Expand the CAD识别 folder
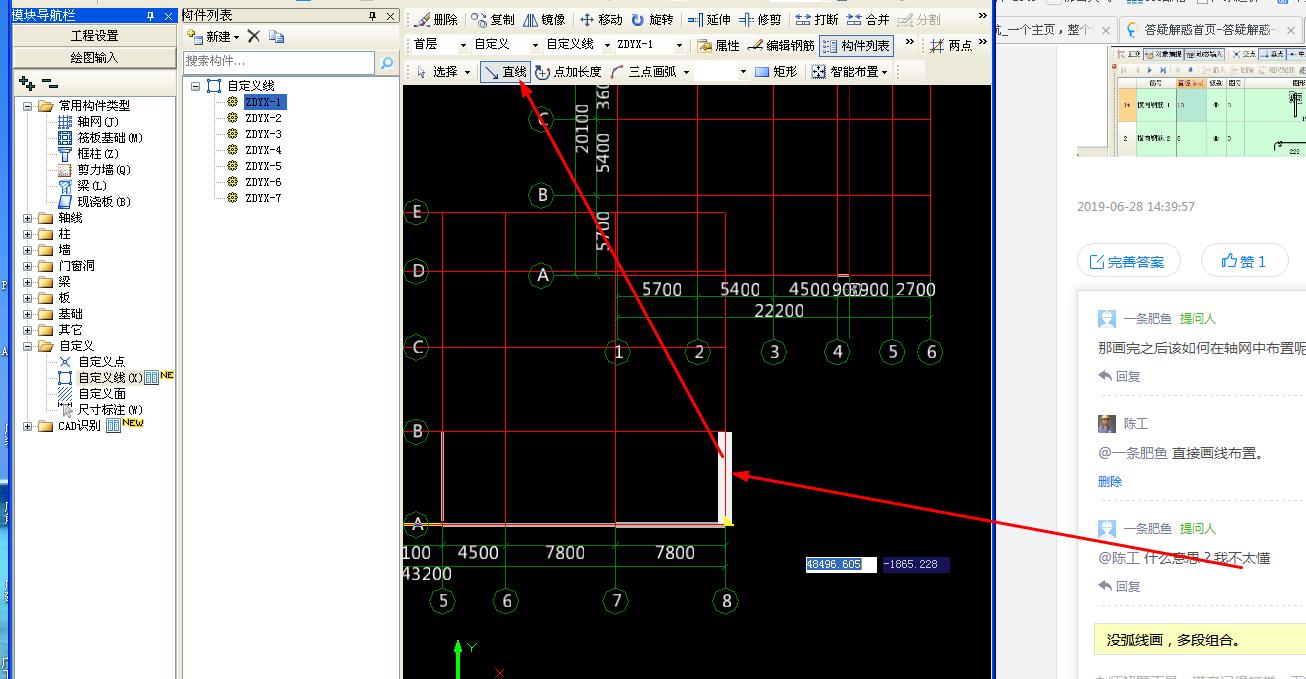This screenshot has width=1306, height=679. pyautogui.click(x=29, y=426)
